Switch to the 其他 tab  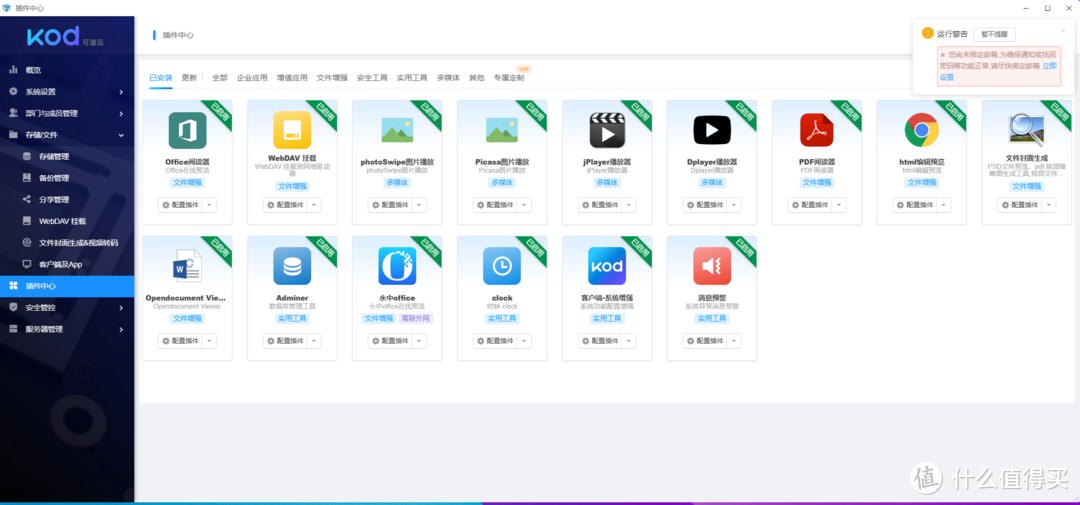(x=477, y=78)
